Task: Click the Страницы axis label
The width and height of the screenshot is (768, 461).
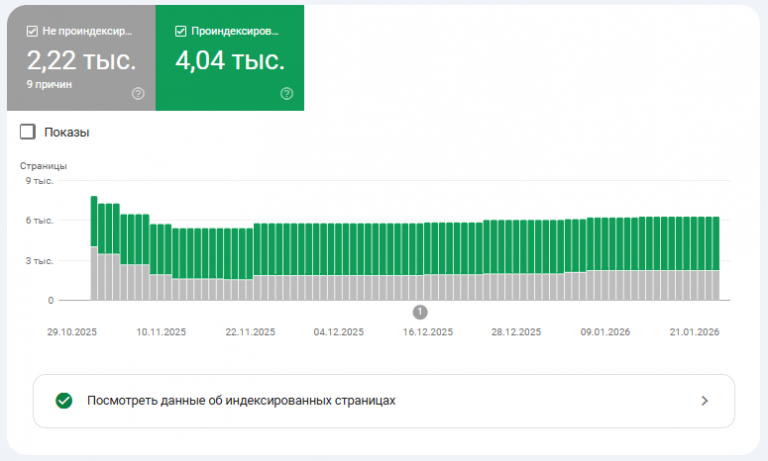Action: (44, 166)
